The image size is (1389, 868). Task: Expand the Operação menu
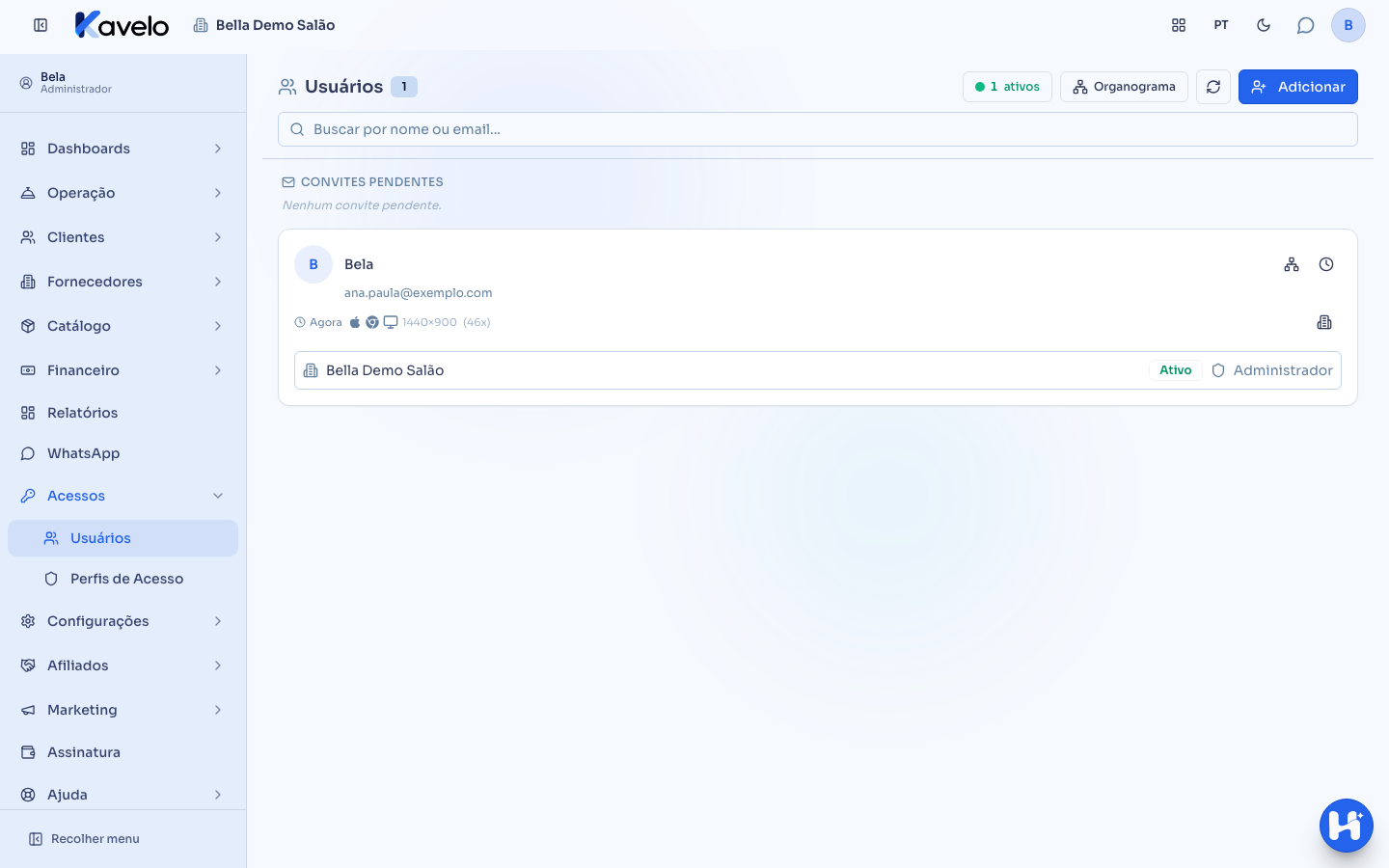[x=123, y=193]
